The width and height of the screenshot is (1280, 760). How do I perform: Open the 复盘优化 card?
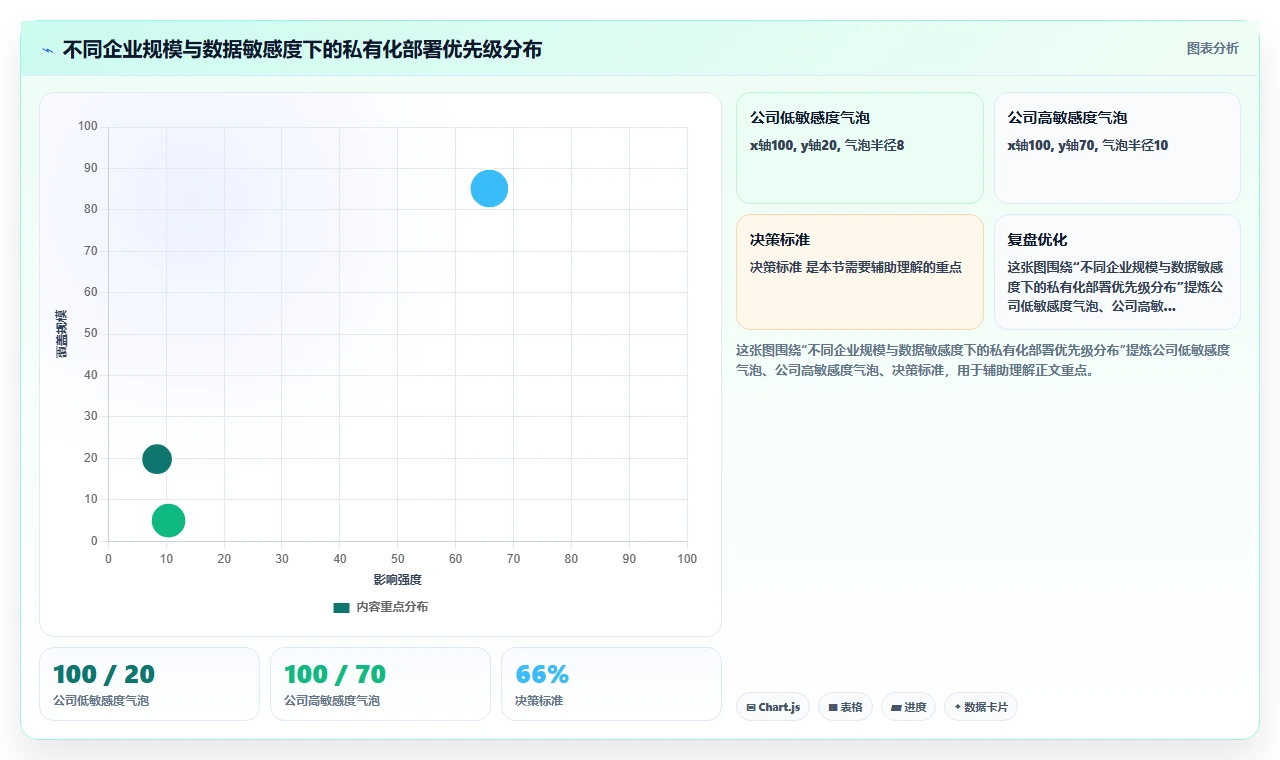click(1117, 271)
